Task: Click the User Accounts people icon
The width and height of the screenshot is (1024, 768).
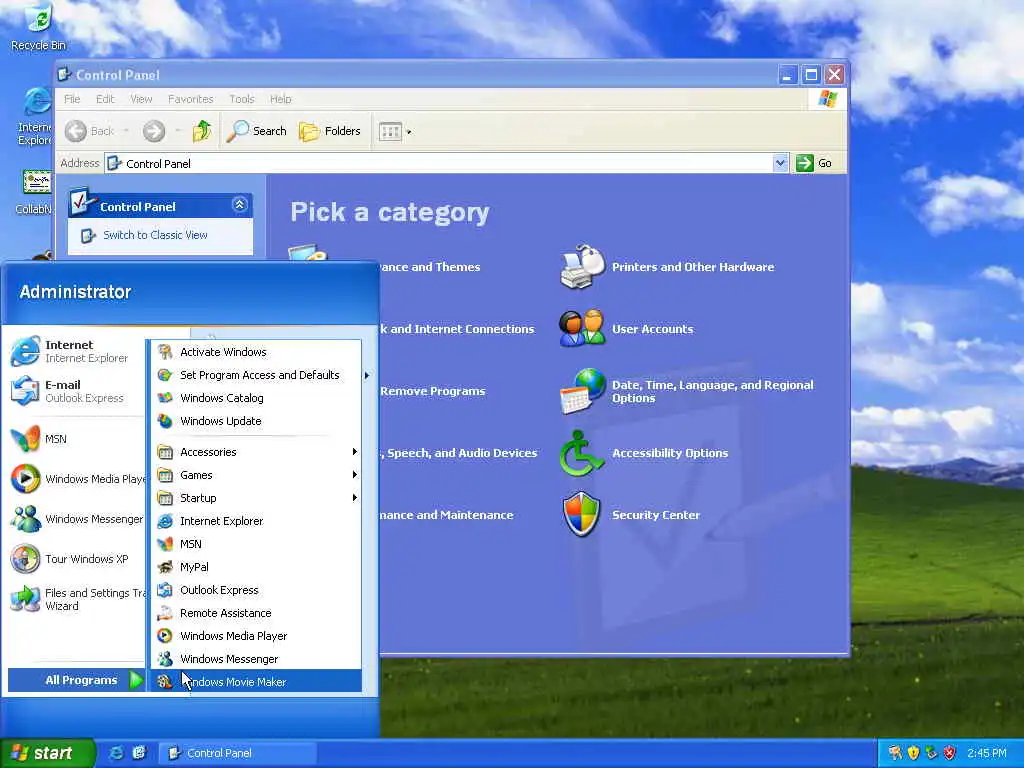Action: (582, 328)
